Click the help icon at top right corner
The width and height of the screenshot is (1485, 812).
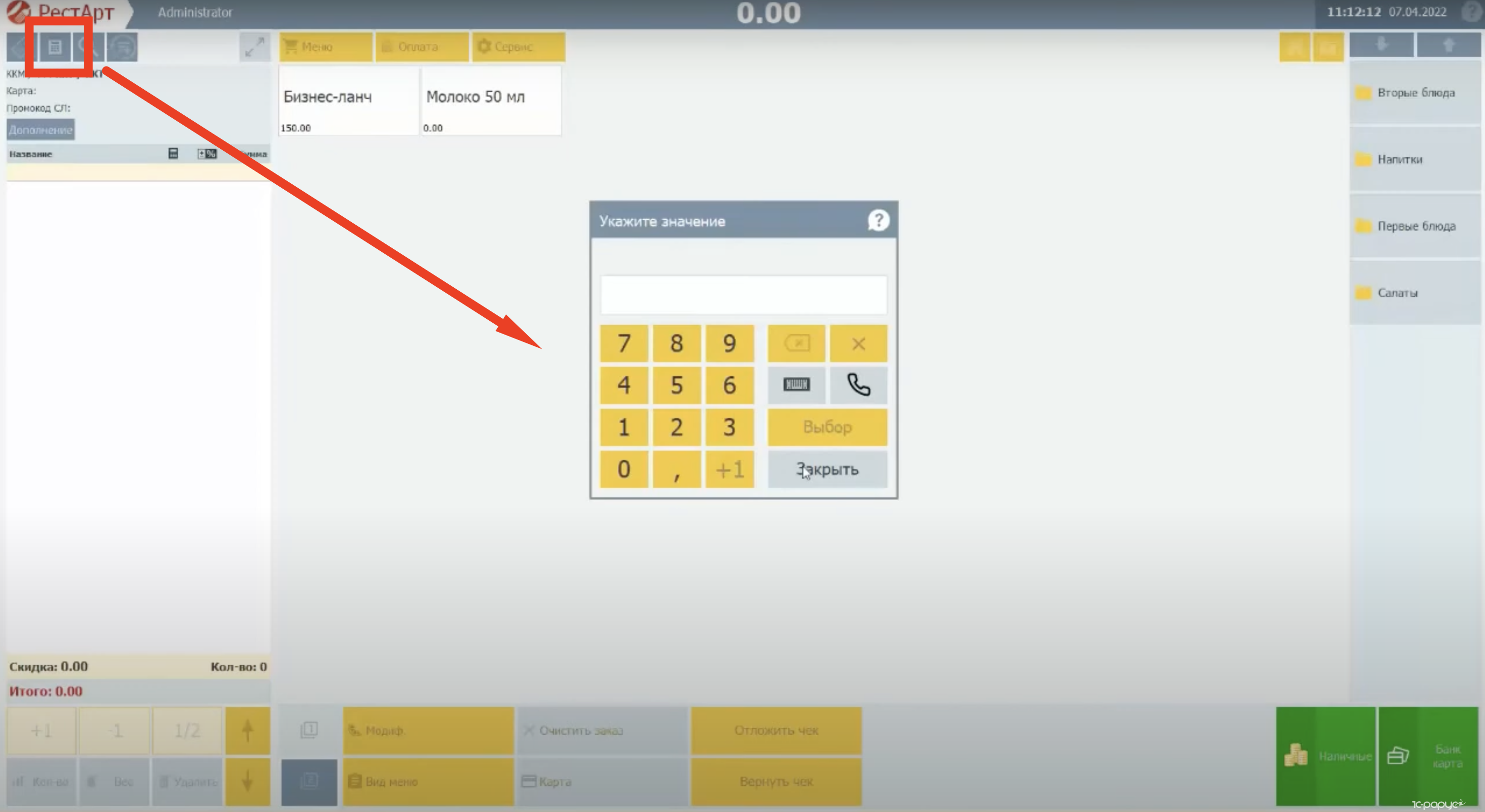1472,12
